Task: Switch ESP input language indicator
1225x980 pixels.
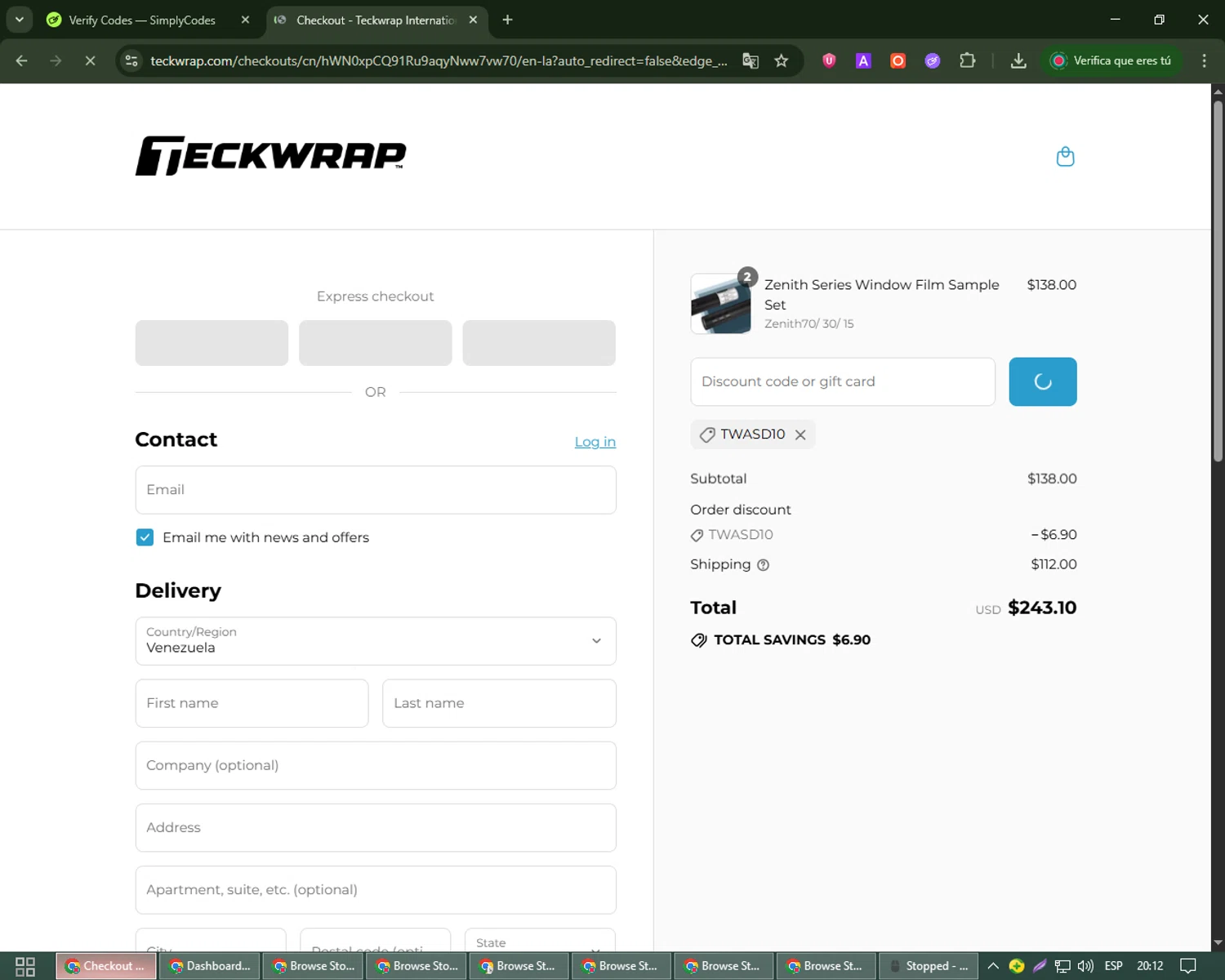Action: [x=1113, y=966]
